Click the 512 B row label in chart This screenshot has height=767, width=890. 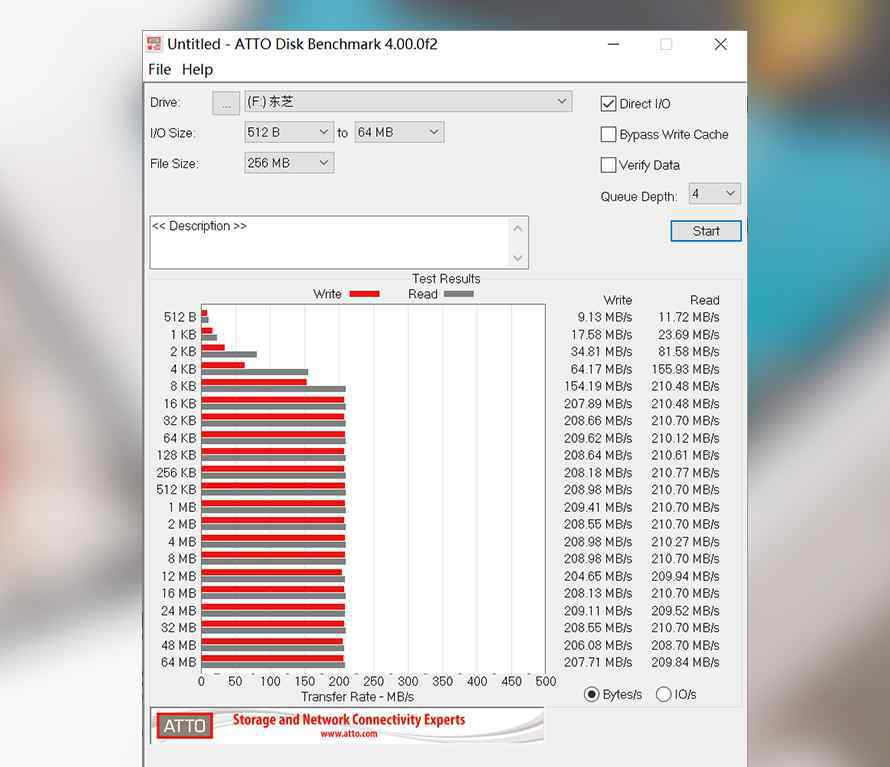(x=180, y=317)
